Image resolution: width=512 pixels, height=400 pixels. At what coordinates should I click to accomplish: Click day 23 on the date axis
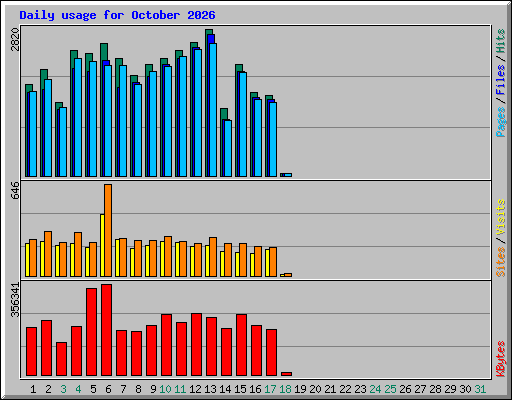point(360,389)
